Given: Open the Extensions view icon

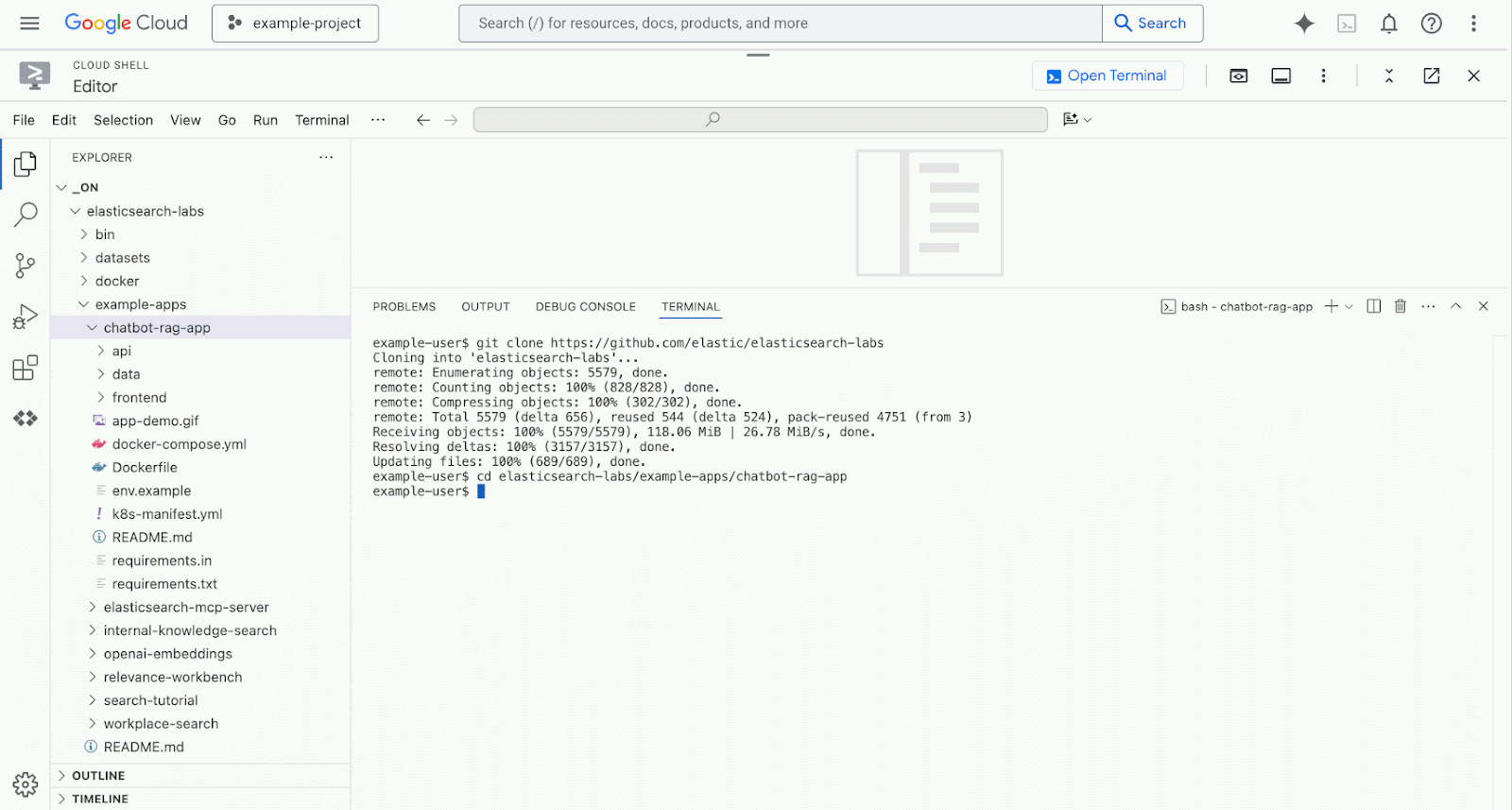Looking at the screenshot, I should [x=26, y=368].
